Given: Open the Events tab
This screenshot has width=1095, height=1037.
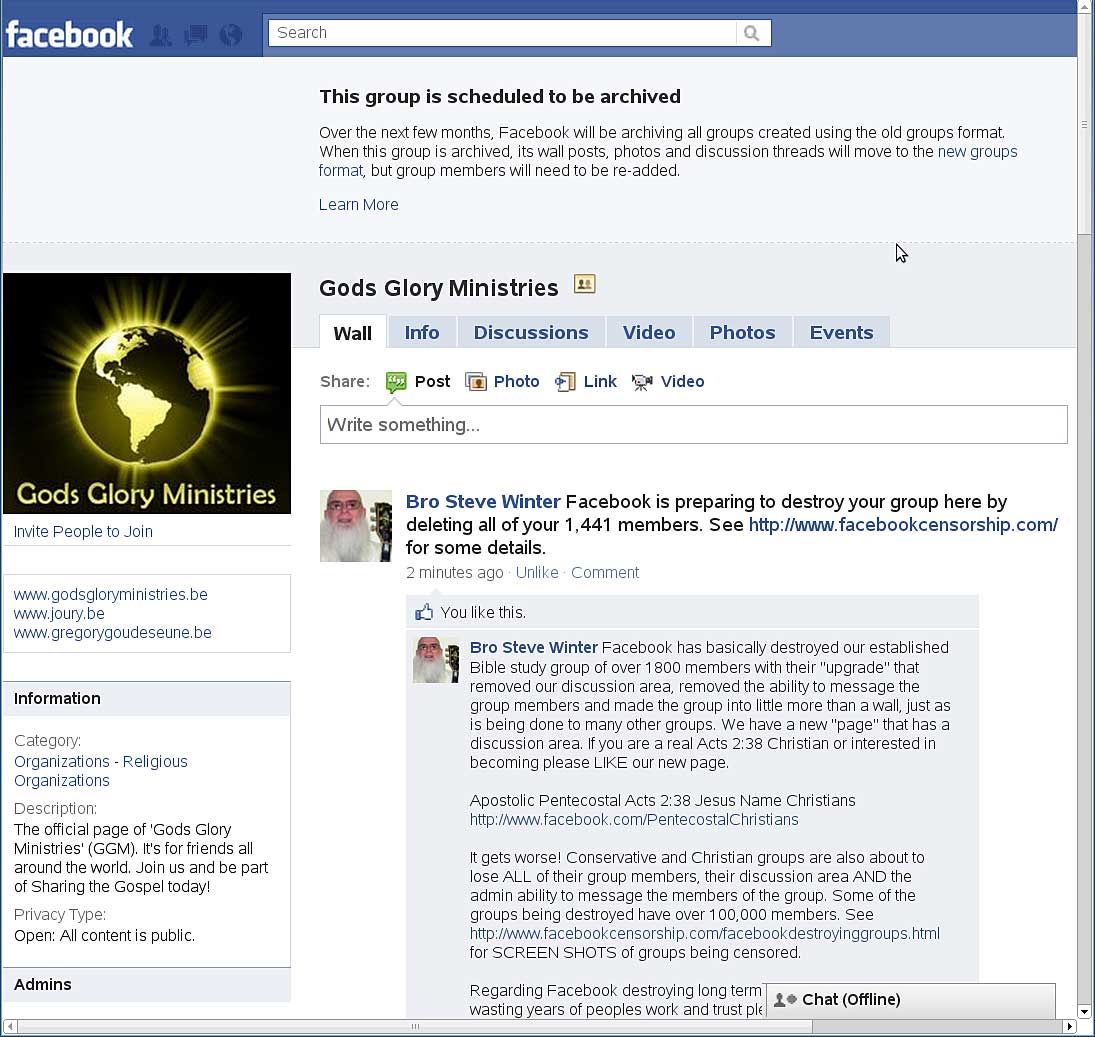Looking at the screenshot, I should pyautogui.click(x=842, y=332).
